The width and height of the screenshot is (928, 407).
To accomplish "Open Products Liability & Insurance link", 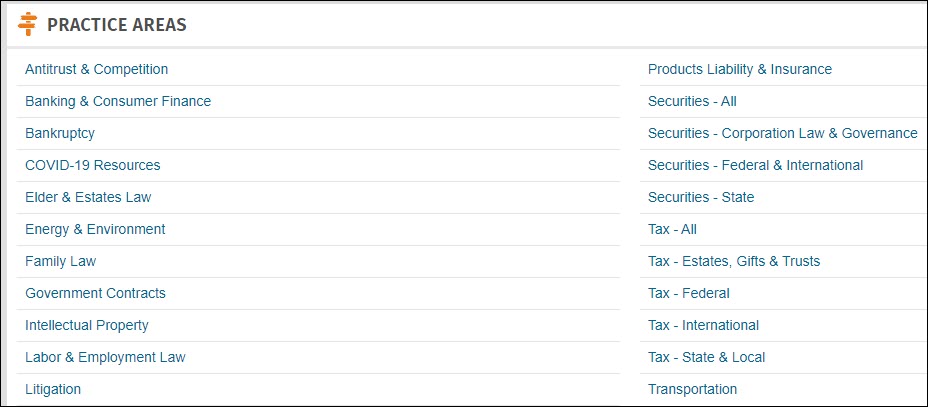I will click(740, 69).
